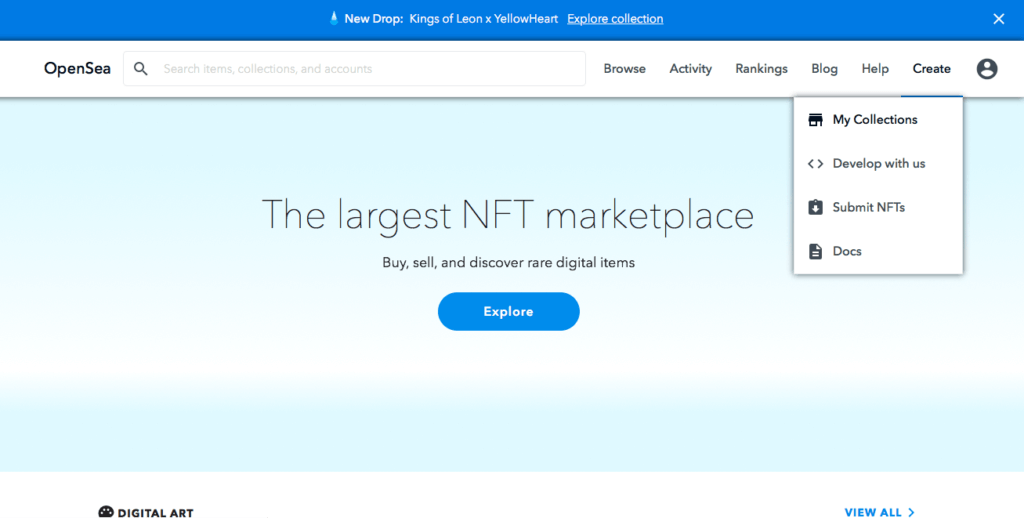This screenshot has width=1024, height=518.
Task: Collapse the Create dropdown menu
Action: (931, 69)
